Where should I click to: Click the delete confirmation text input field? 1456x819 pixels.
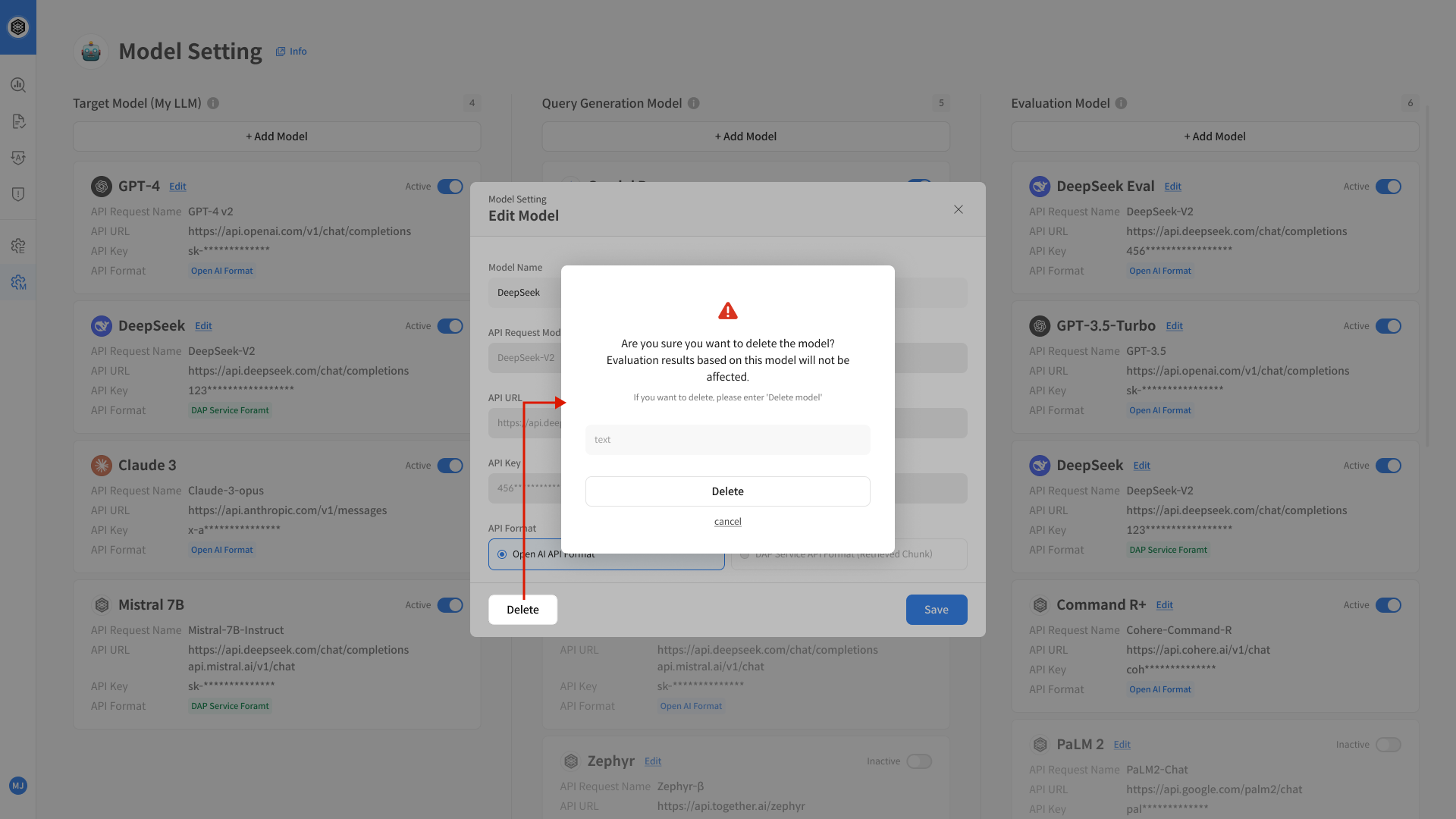point(728,440)
